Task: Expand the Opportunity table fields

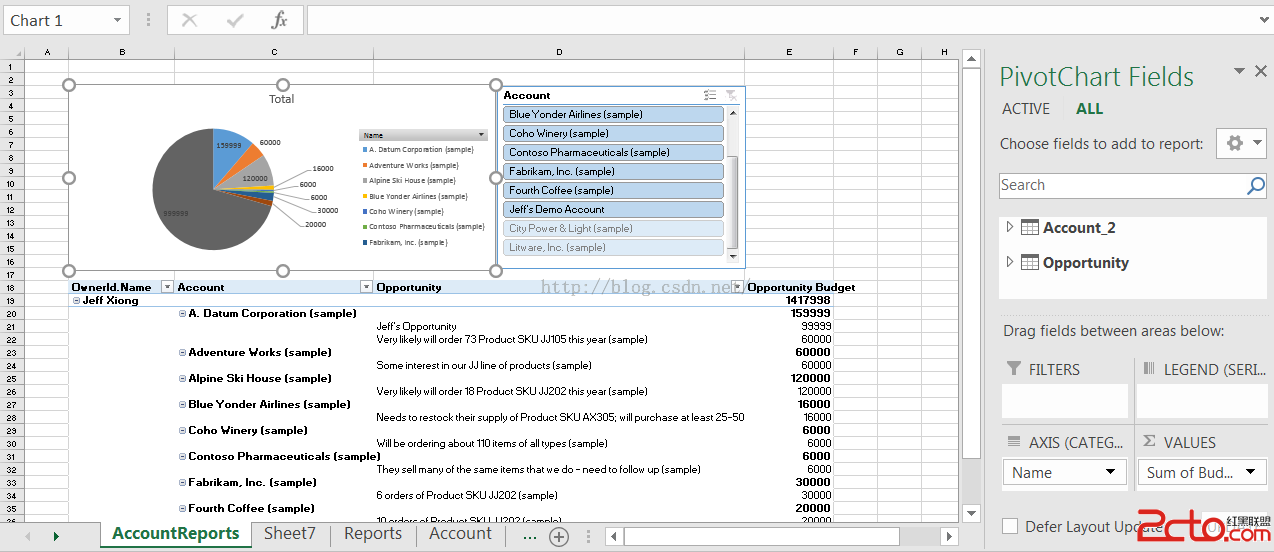Action: [1010, 263]
